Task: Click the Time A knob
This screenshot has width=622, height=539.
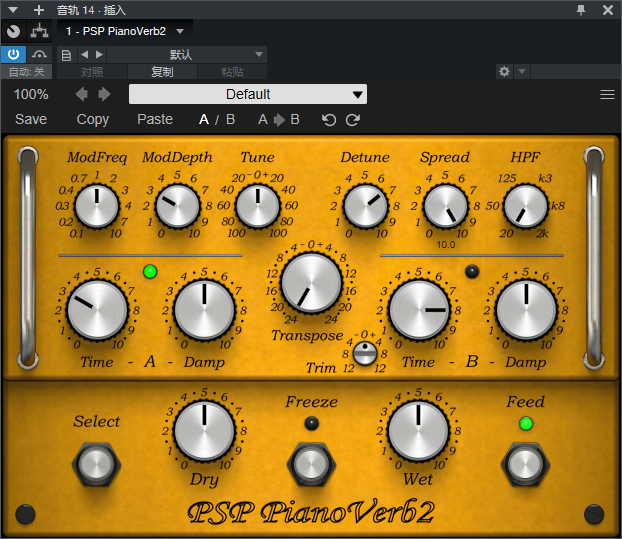Action: [x=97, y=310]
